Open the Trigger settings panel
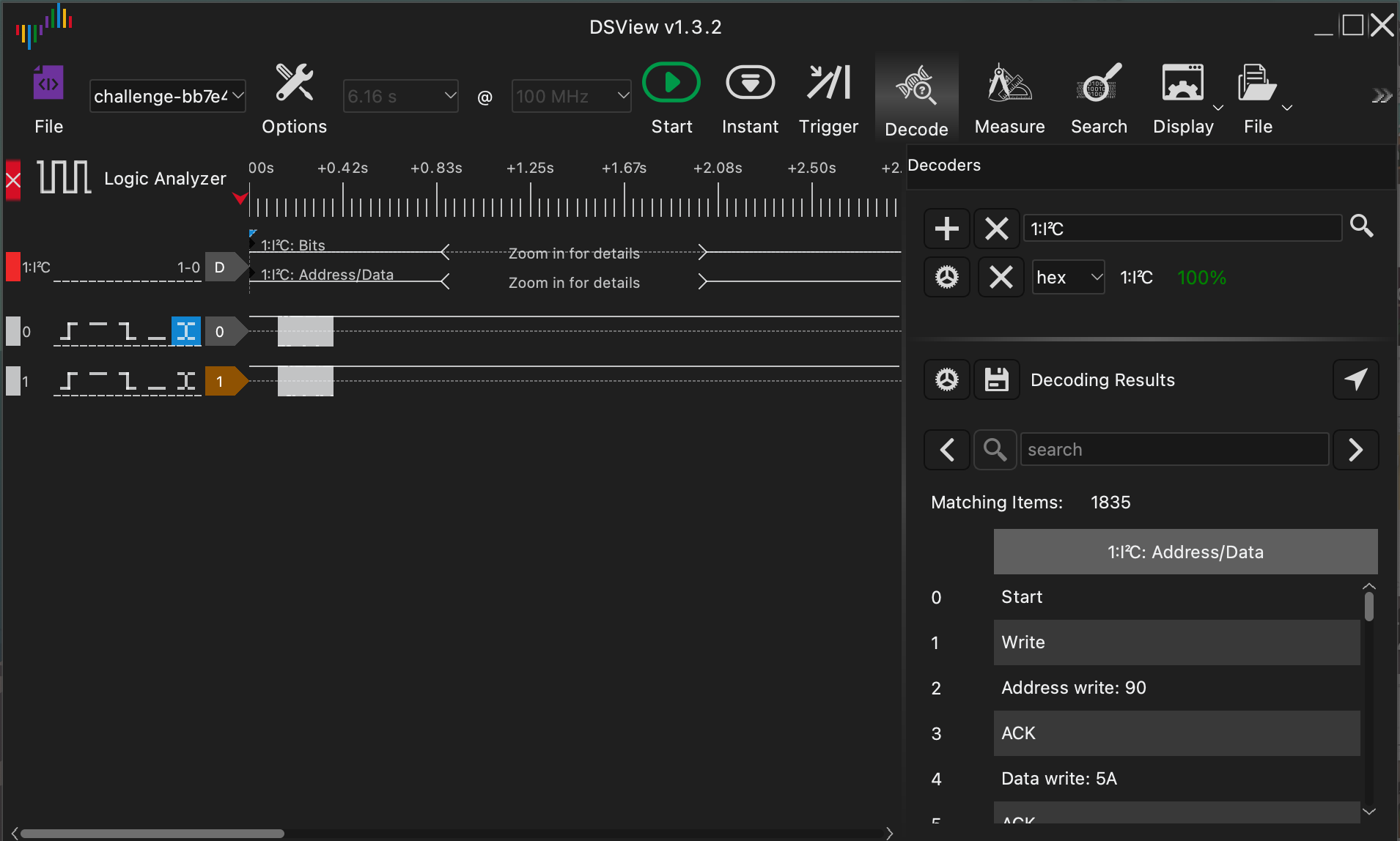 point(828,82)
